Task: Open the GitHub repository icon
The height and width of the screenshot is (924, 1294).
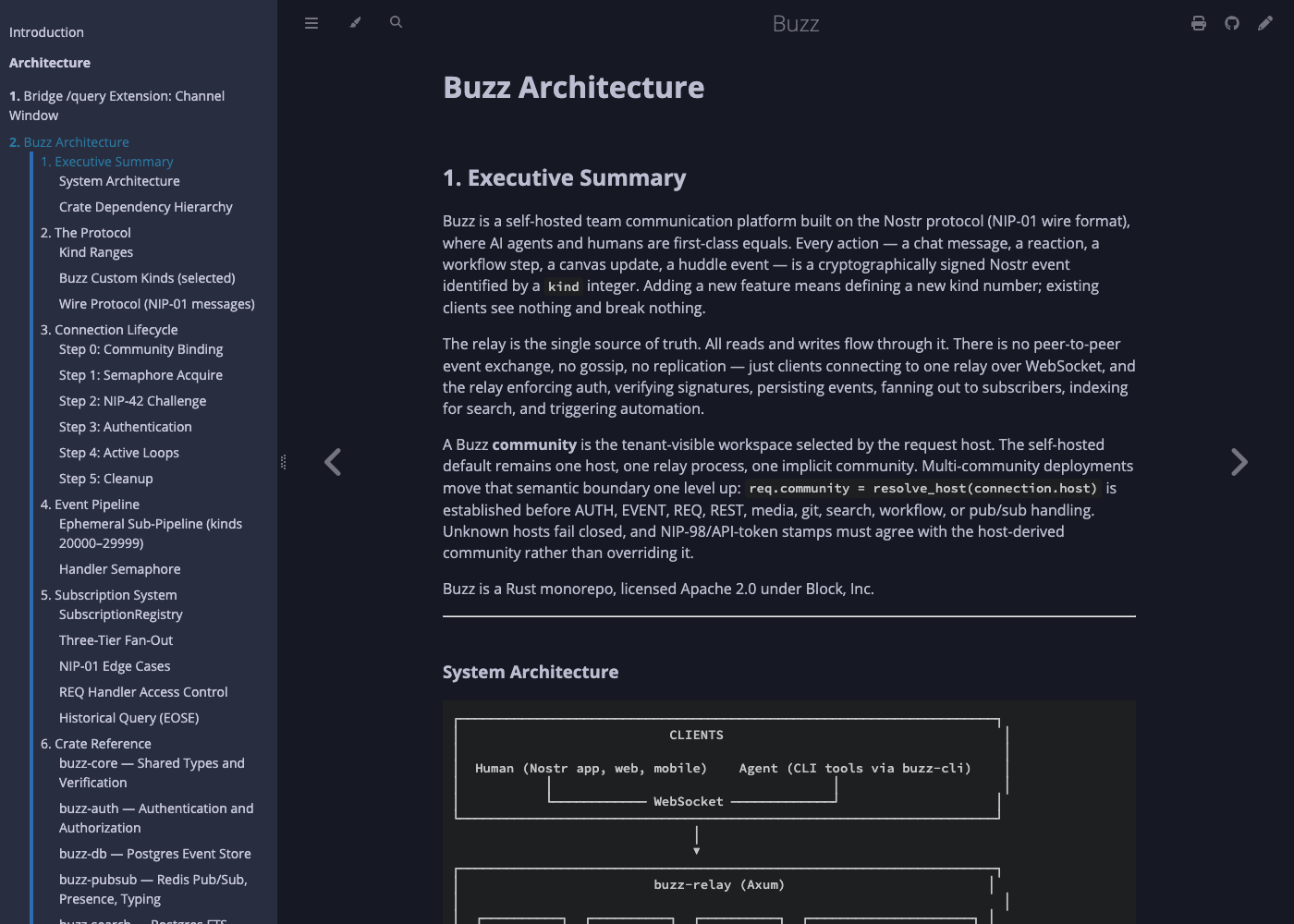Action: (x=1232, y=23)
